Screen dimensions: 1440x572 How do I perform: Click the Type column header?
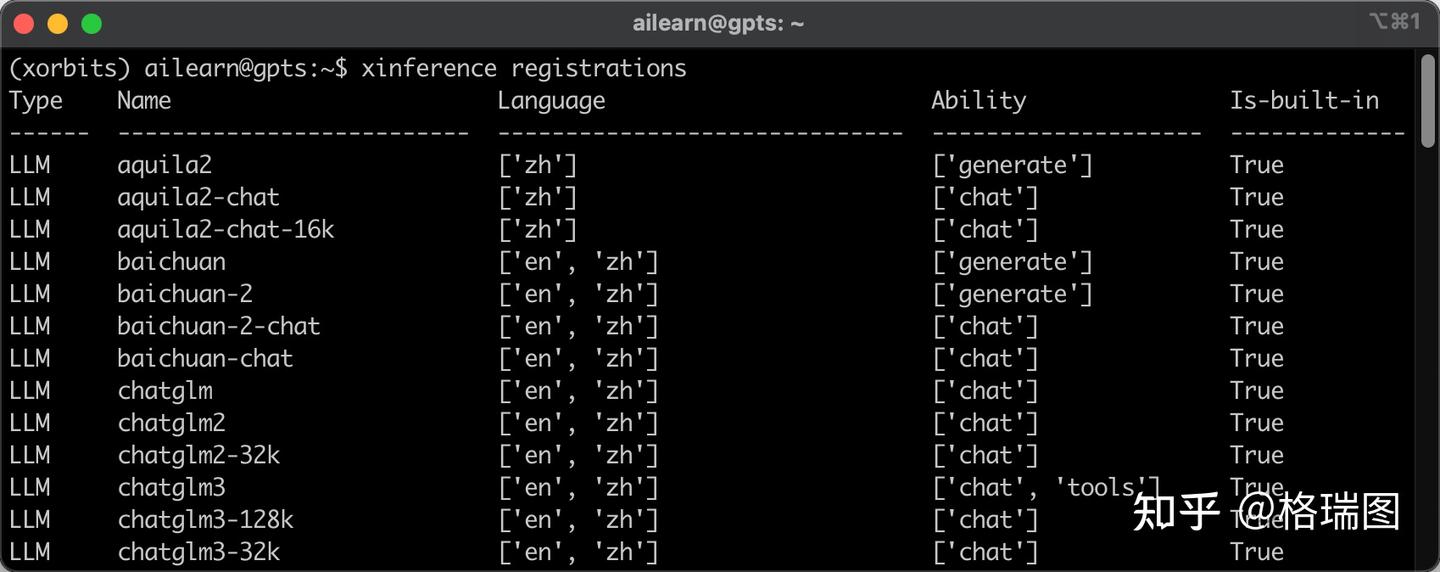pyautogui.click(x=36, y=101)
